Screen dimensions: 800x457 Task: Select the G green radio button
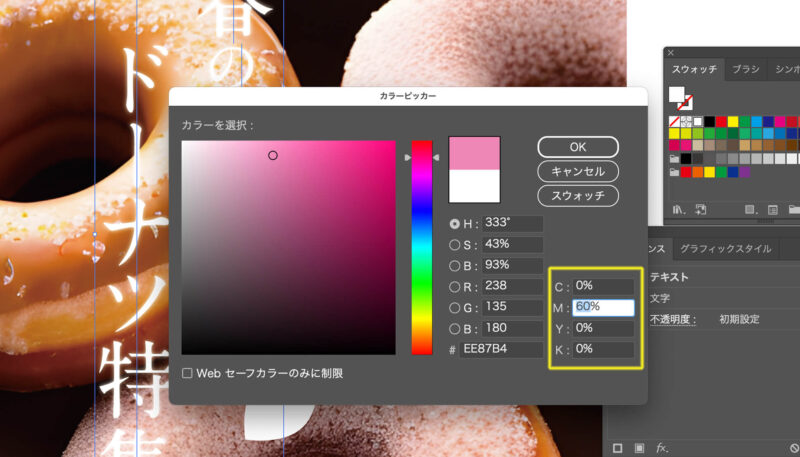[454, 308]
